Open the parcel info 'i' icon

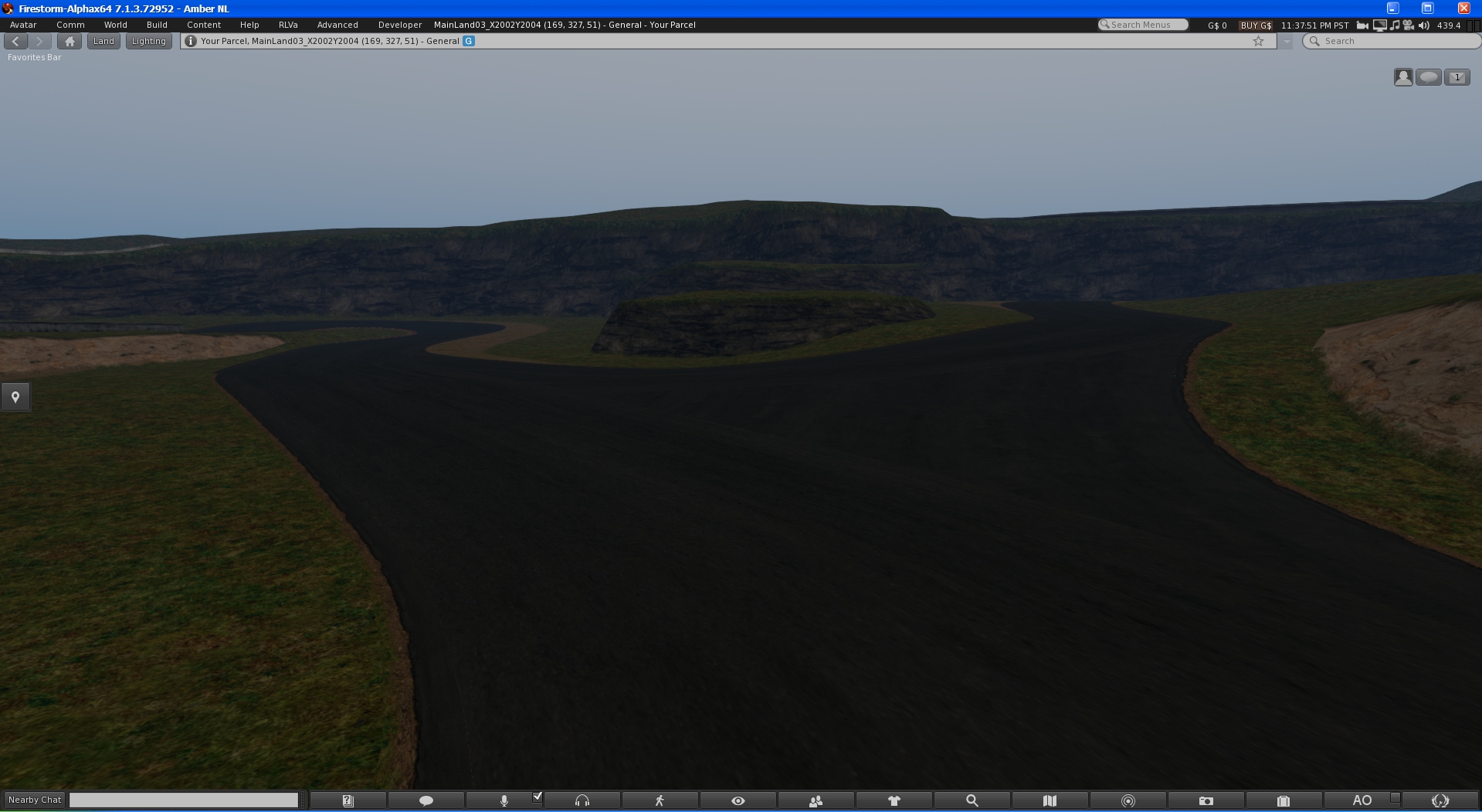click(190, 41)
